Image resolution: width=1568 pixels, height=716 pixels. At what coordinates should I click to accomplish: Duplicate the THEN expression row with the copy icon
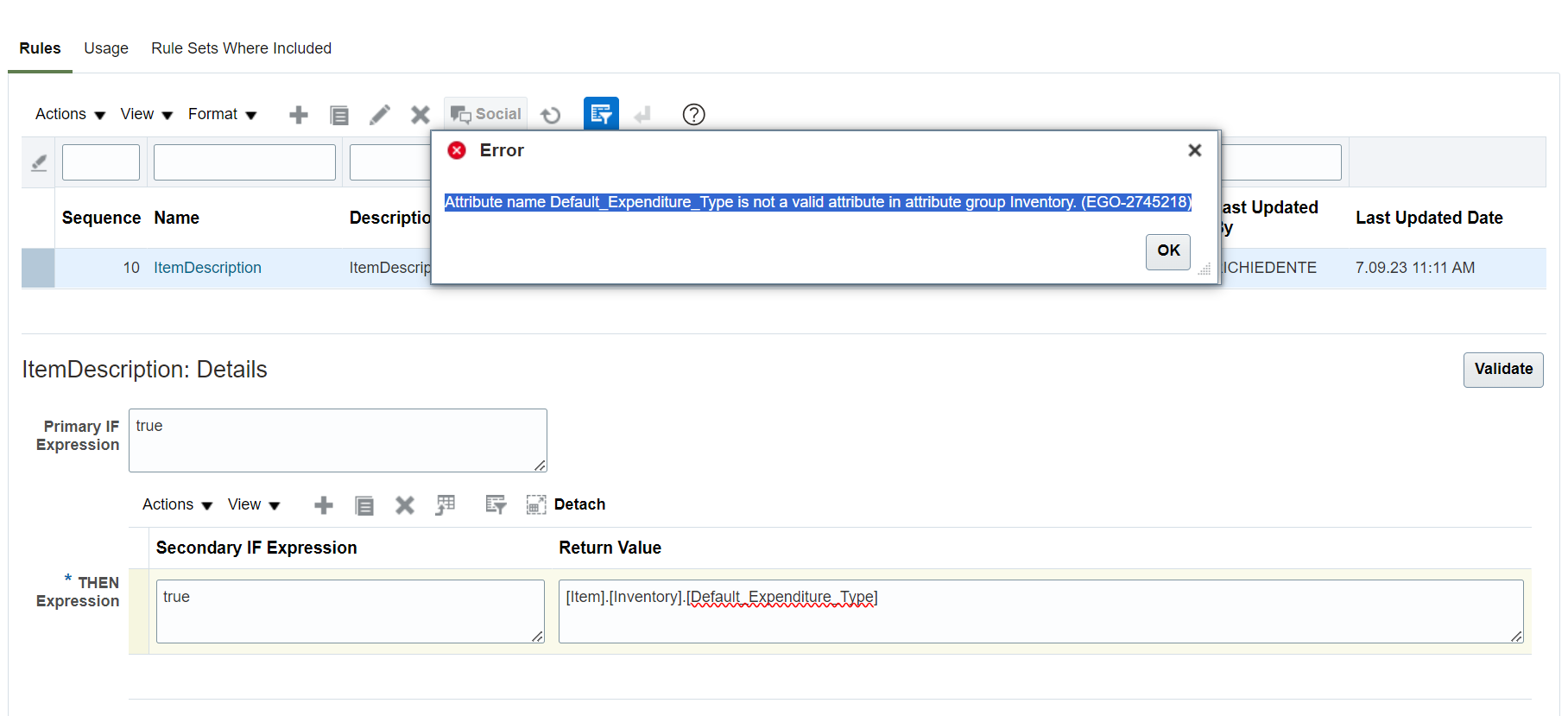(x=364, y=505)
